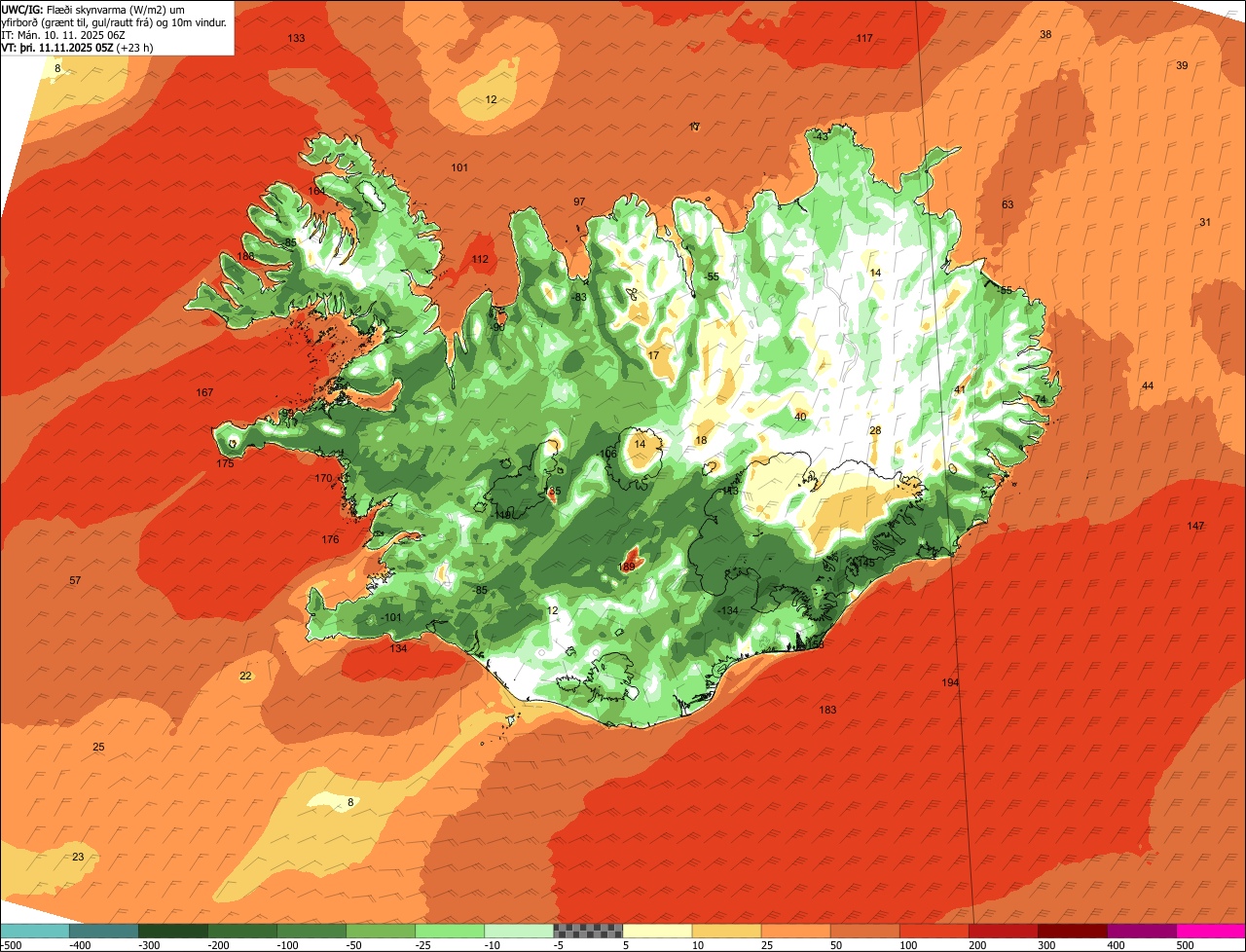Image resolution: width=1246 pixels, height=952 pixels.
Task: Click the map value 23 in the southwest corner
Action: (78, 857)
